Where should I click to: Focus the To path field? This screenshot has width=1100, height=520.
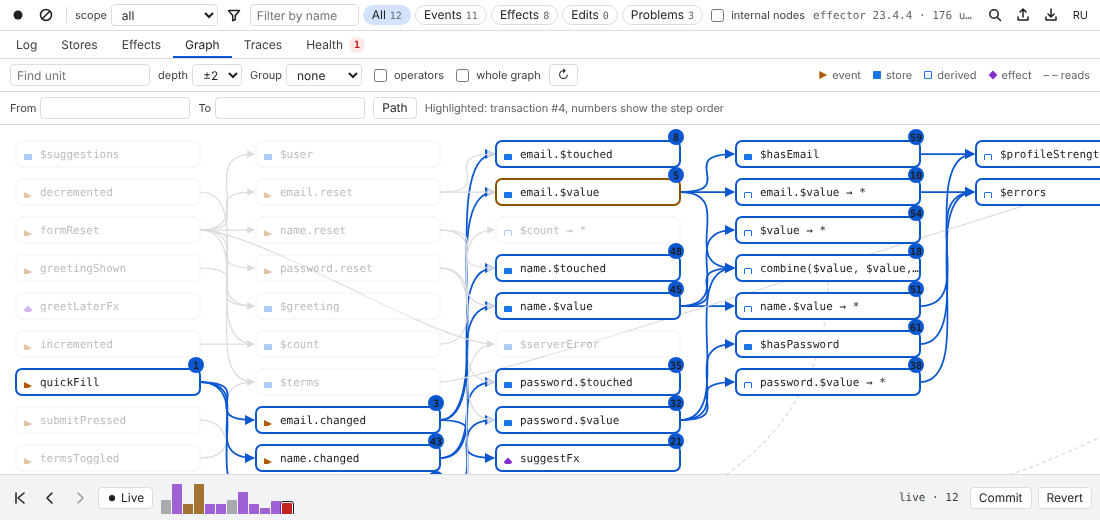pos(290,108)
